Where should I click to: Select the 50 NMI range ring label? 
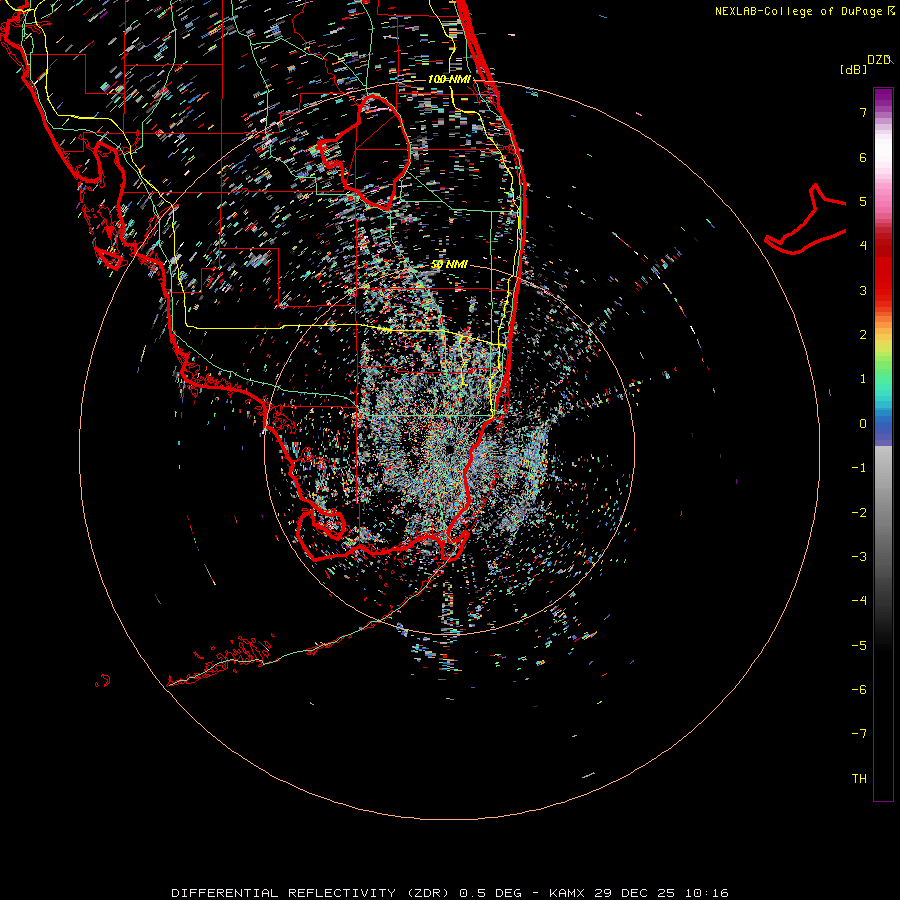(x=449, y=264)
